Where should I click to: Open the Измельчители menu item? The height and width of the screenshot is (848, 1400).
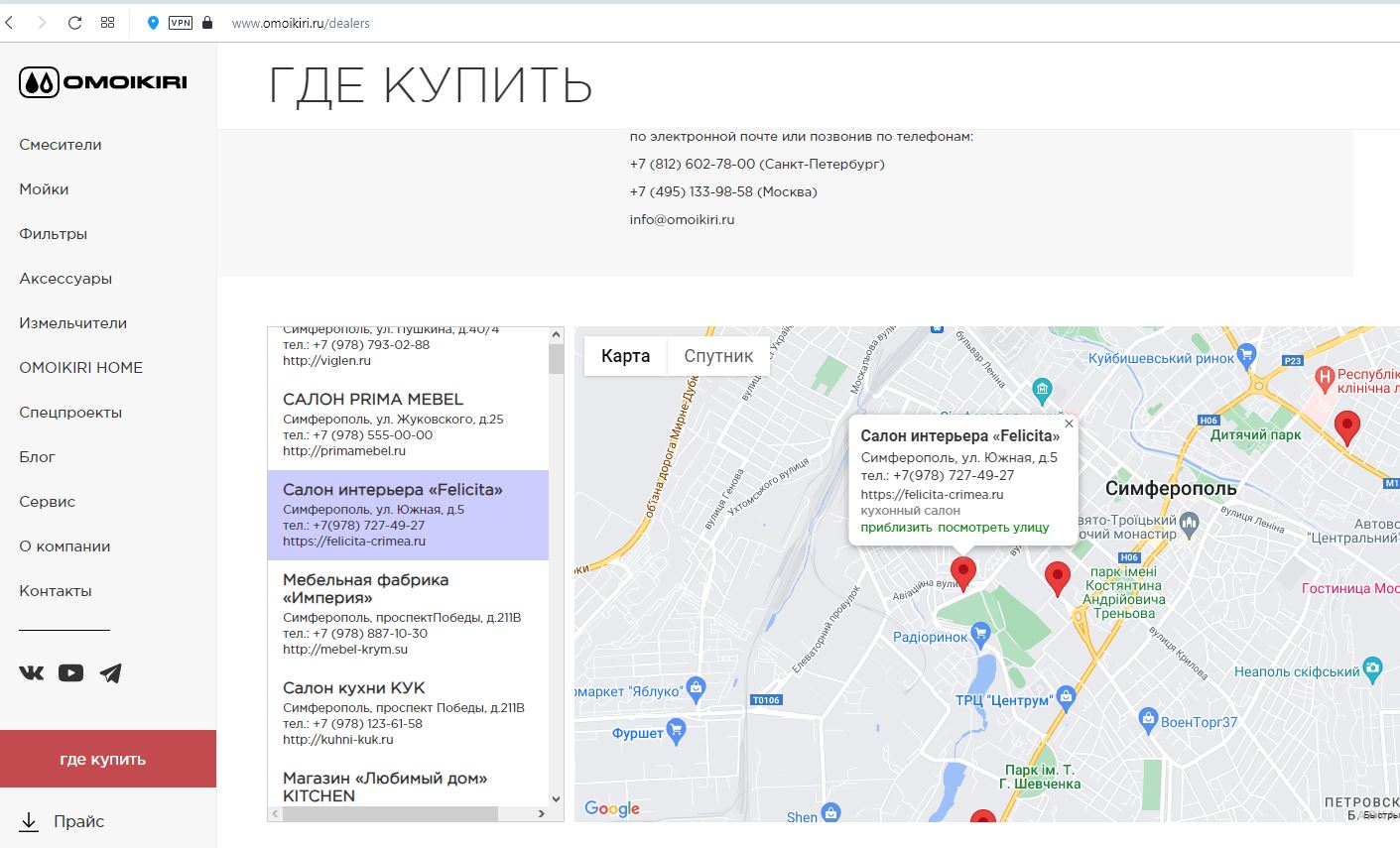pyautogui.click(x=73, y=323)
